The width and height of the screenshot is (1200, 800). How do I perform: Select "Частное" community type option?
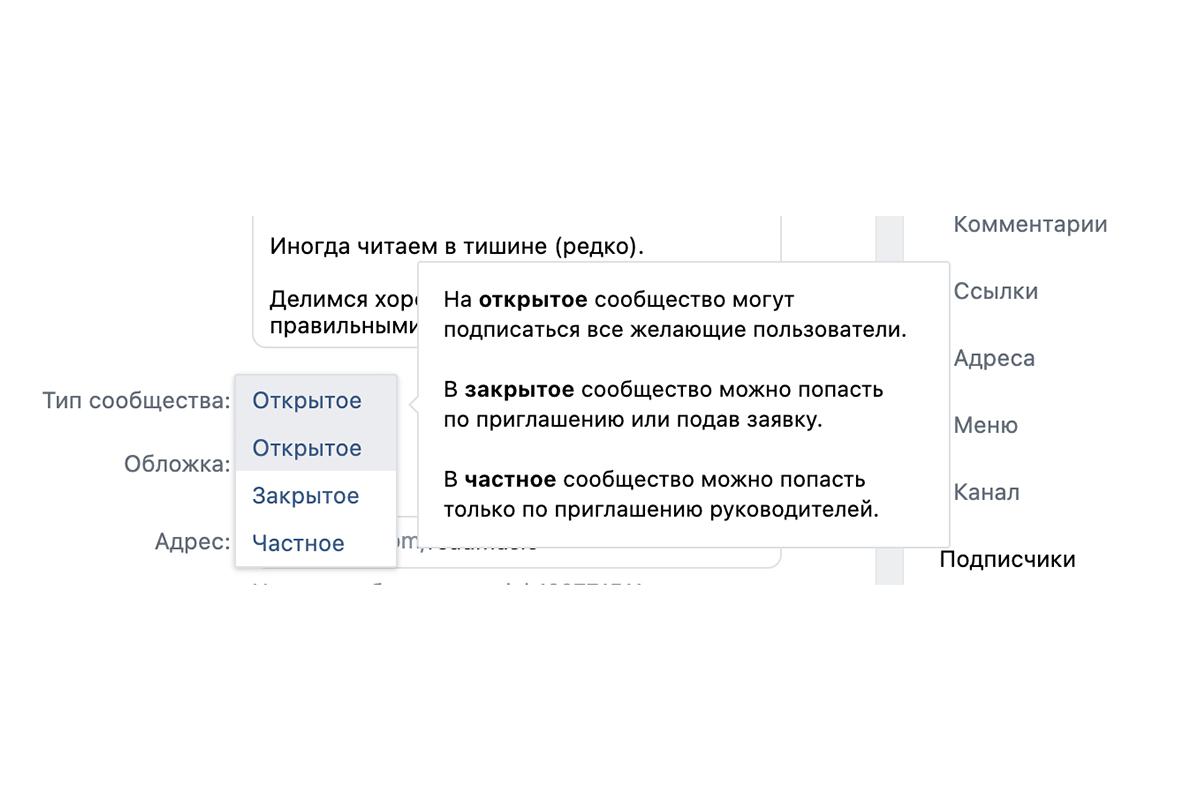[x=298, y=543]
